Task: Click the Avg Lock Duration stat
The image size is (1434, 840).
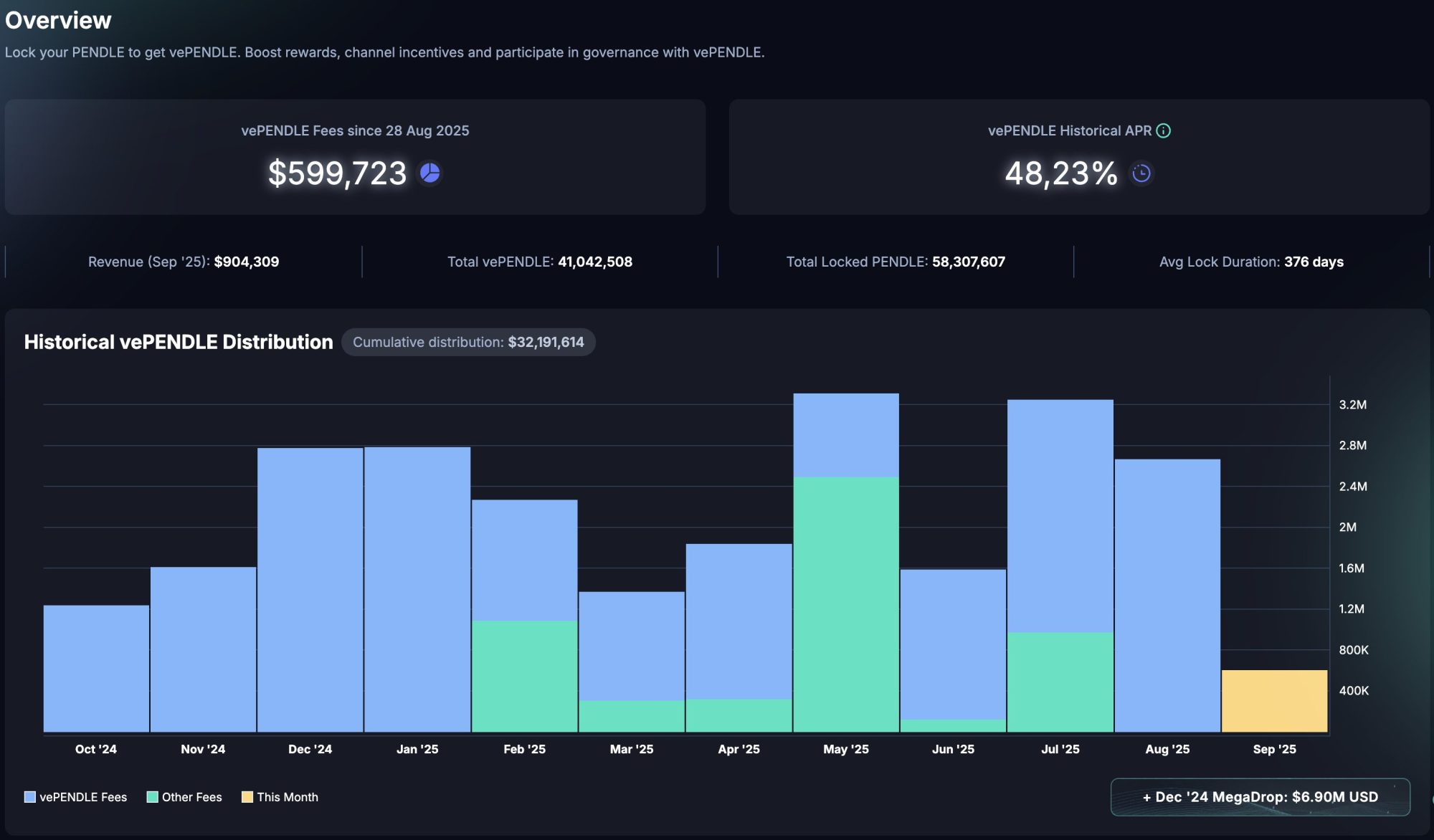Action: [x=1251, y=262]
